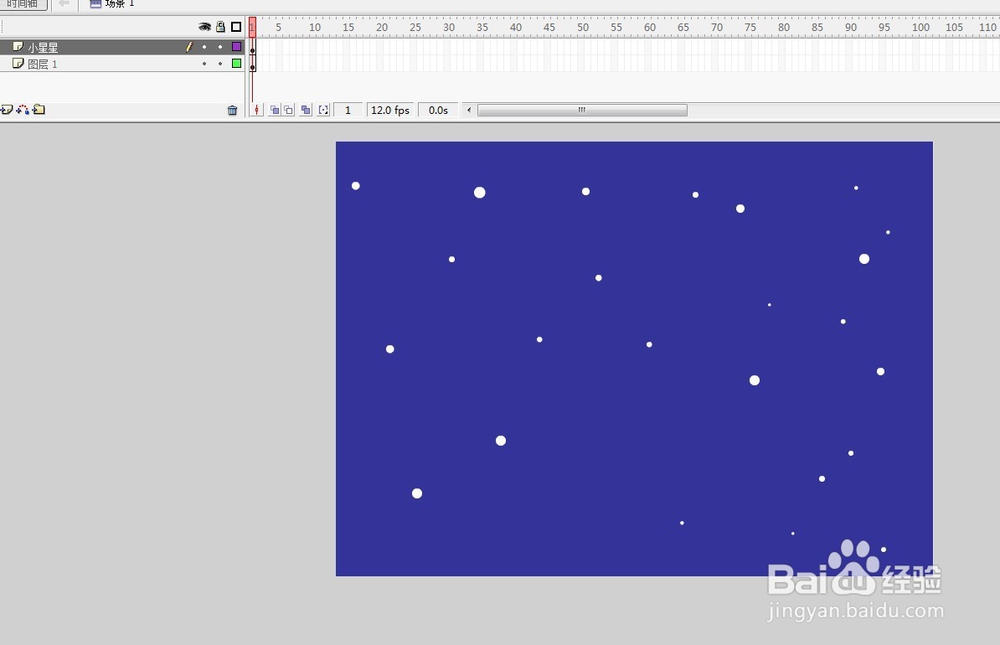Click the 图层 1 layer page icon
This screenshot has width=1000, height=645.
[18, 63]
